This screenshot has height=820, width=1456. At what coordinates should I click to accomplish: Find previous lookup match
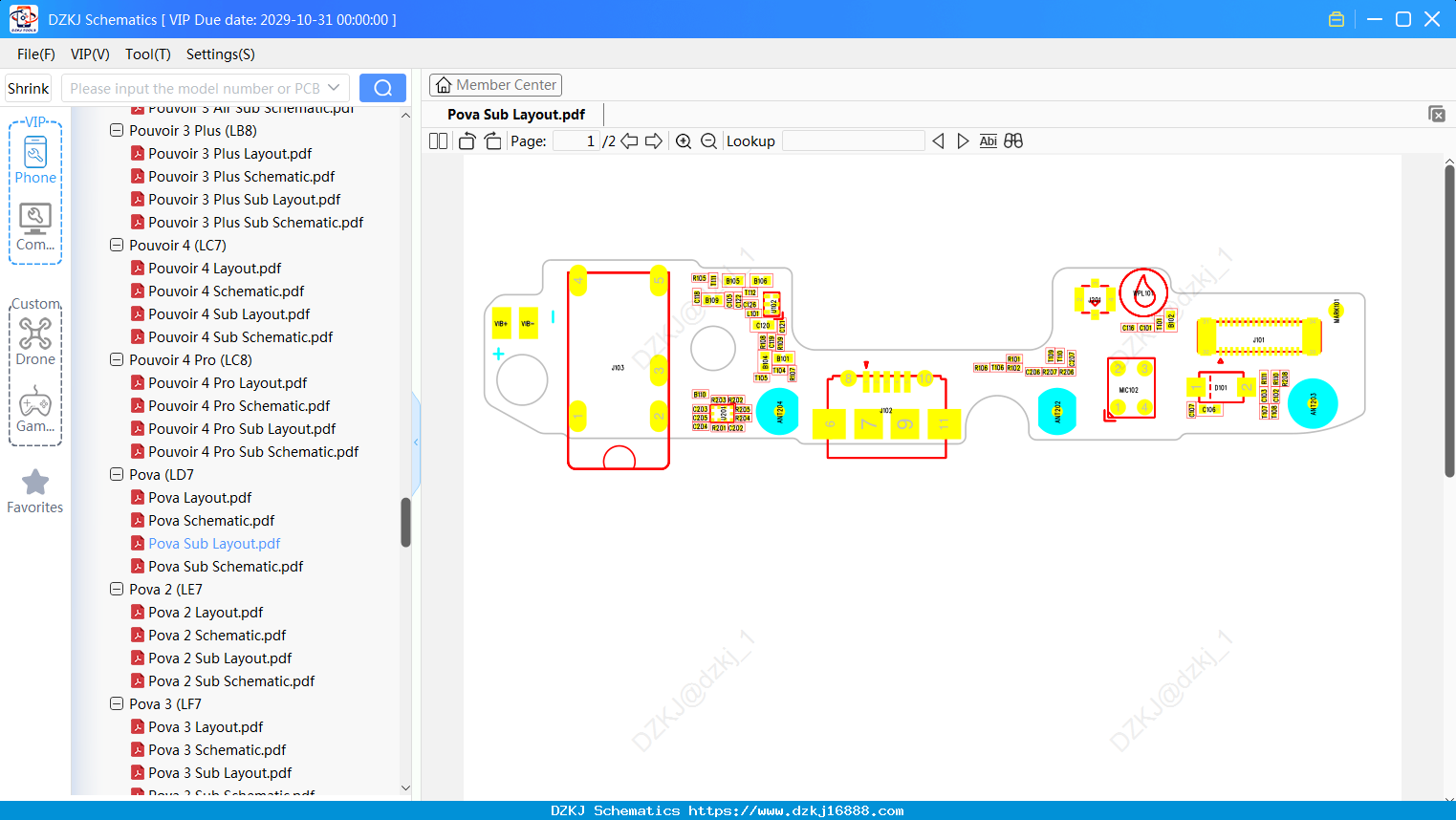[938, 141]
